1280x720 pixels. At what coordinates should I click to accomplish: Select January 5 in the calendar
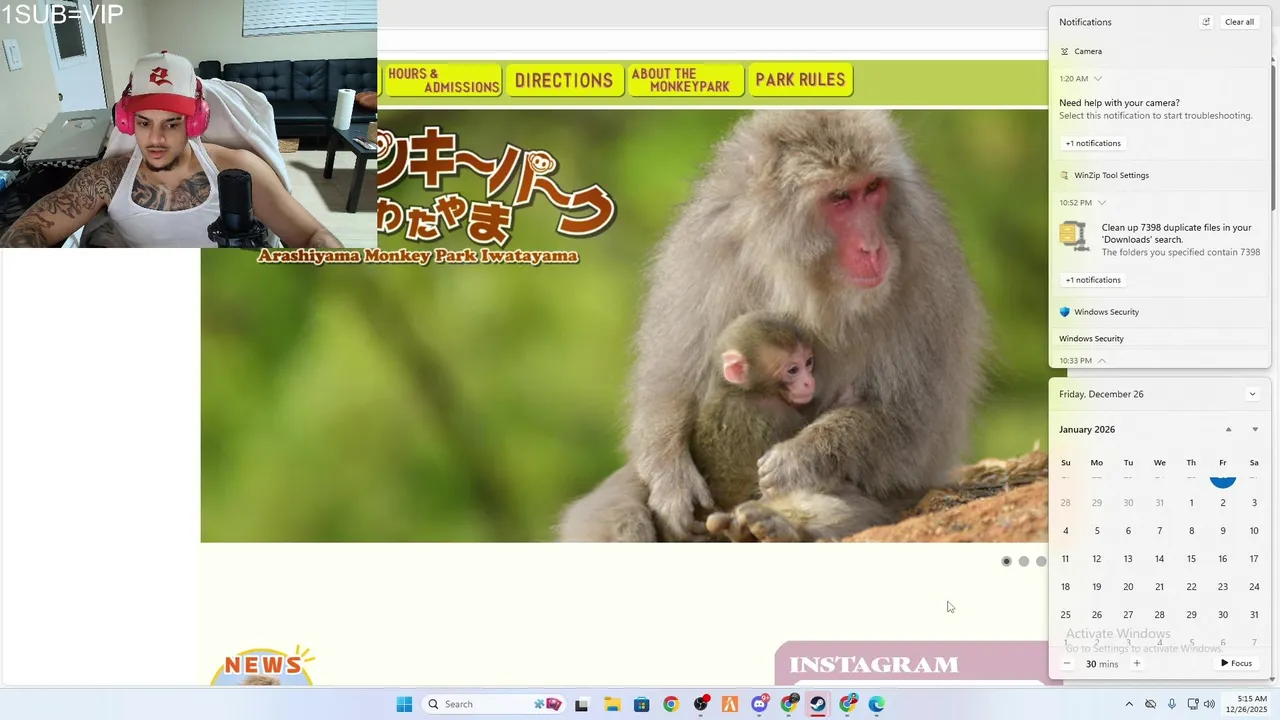click(1097, 531)
